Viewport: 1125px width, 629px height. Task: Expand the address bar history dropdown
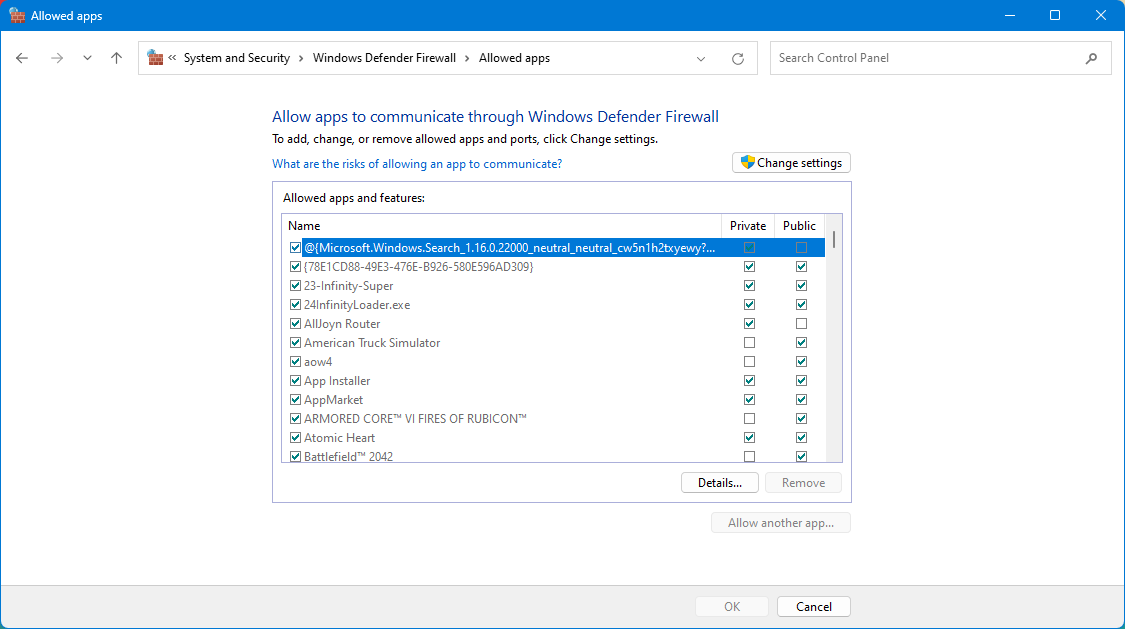click(701, 59)
